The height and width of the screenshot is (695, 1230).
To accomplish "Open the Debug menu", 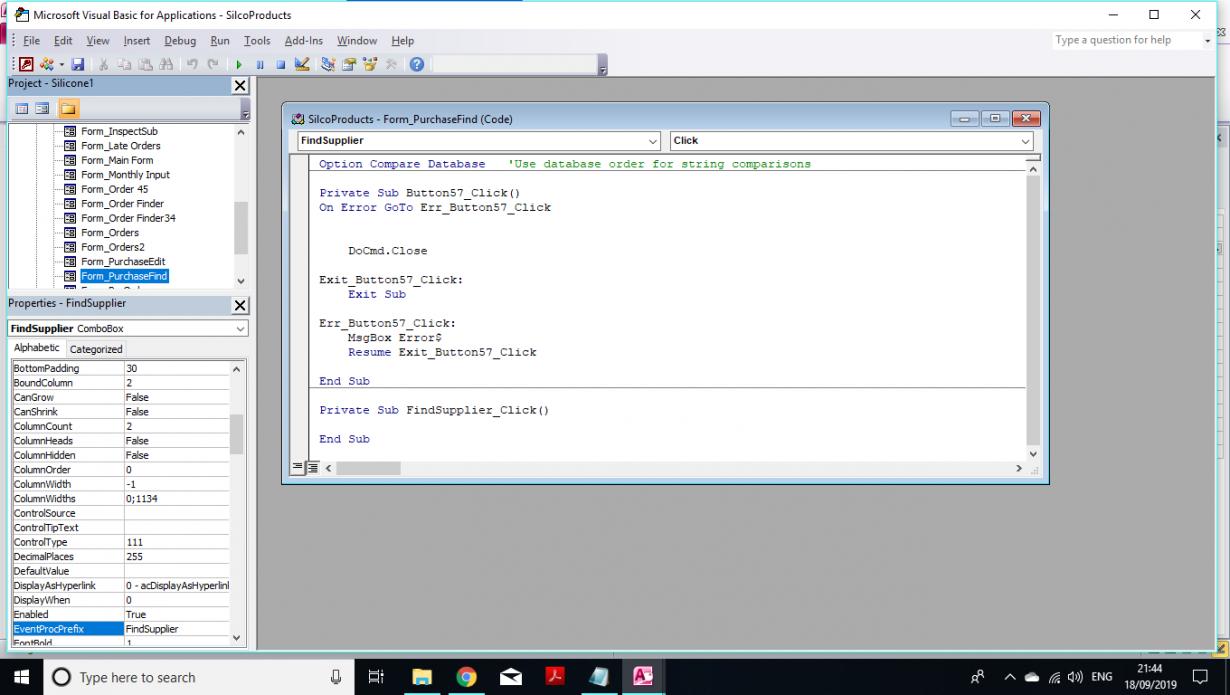I will tap(180, 41).
